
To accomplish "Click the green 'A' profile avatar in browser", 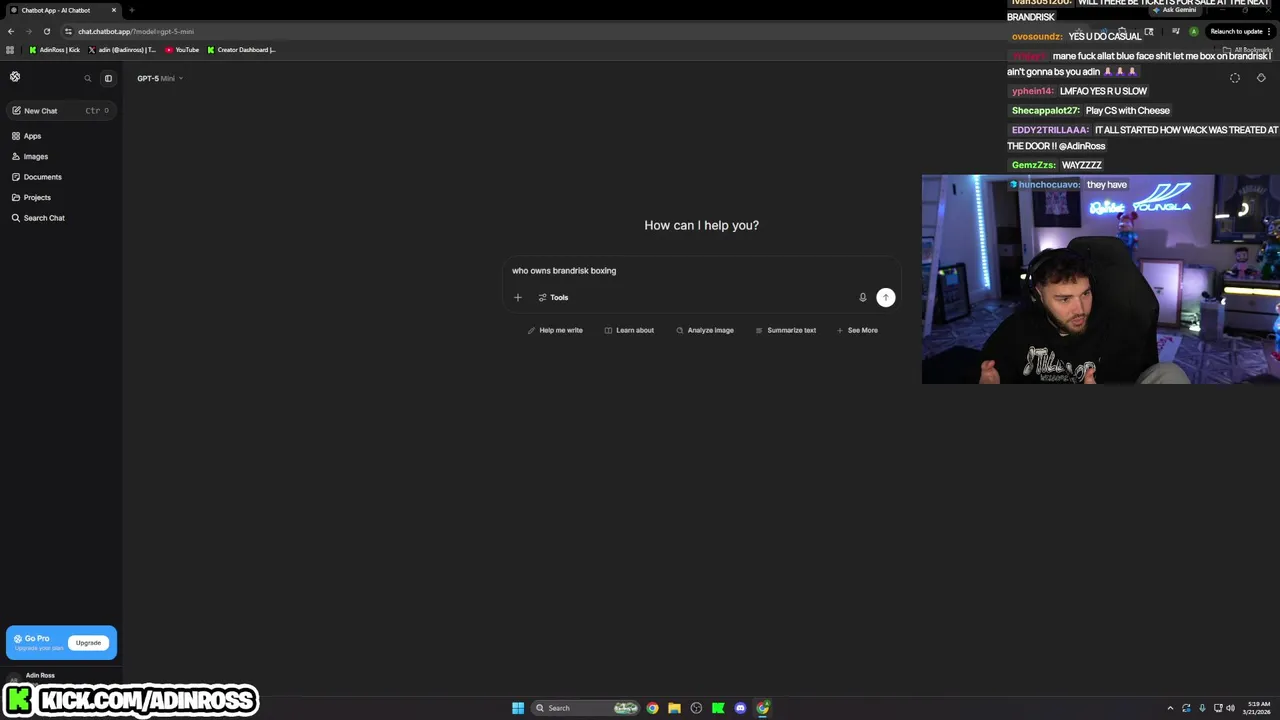I will 1193,31.
